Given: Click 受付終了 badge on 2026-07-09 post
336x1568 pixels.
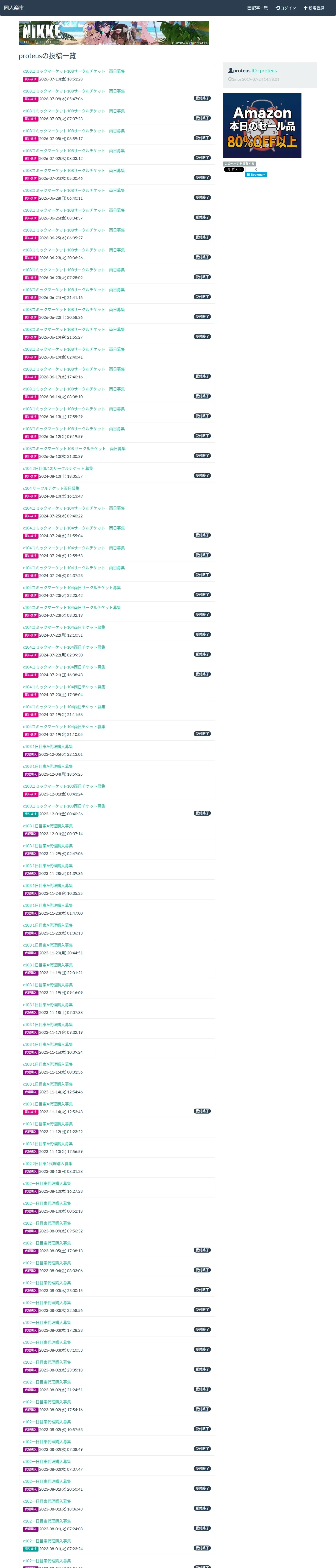Looking at the screenshot, I should 203,98.
